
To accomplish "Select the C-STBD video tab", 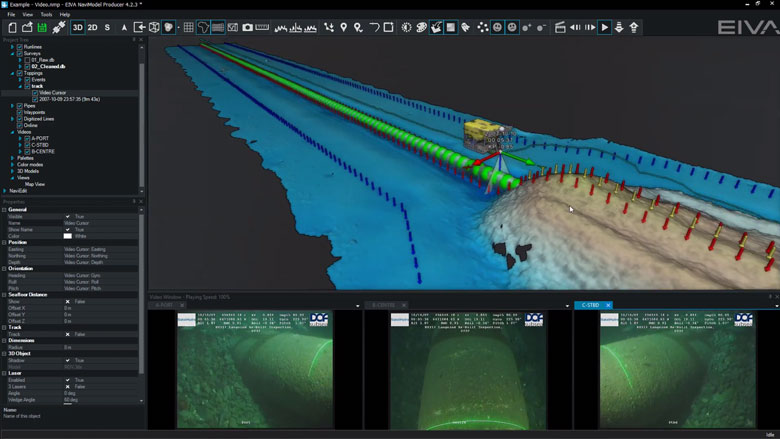I will [589, 305].
